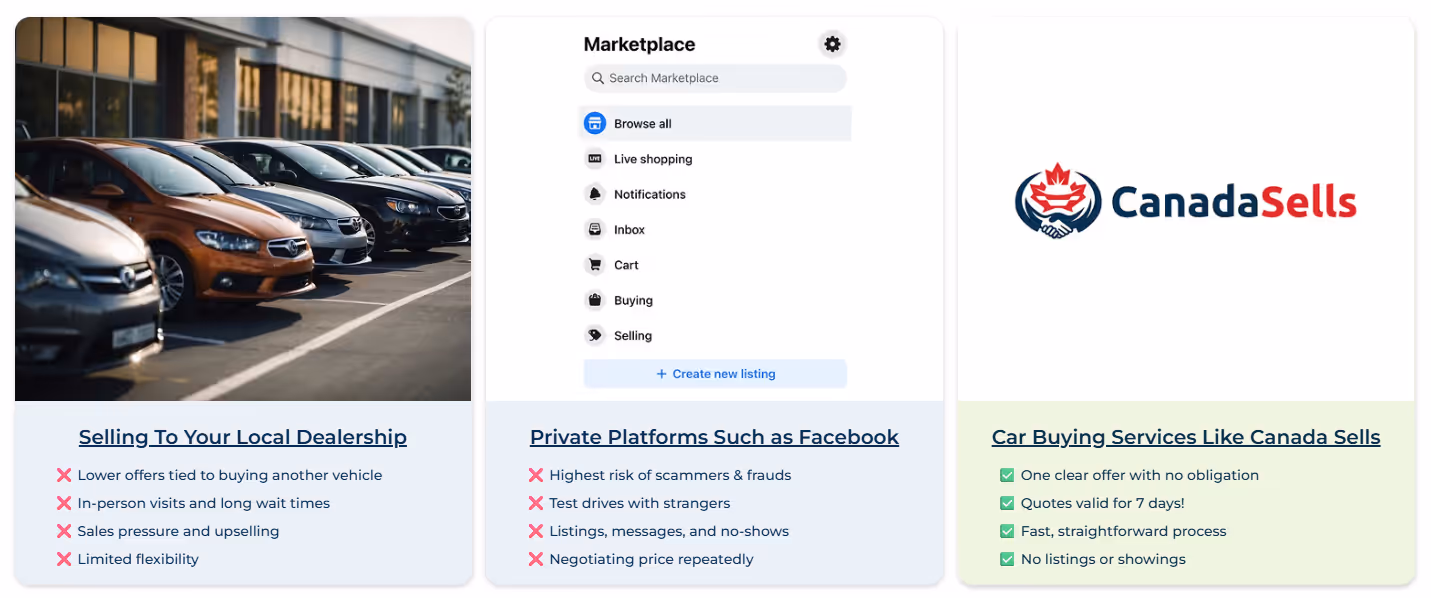The width and height of the screenshot is (1431, 598).
Task: Click Create new listing button
Action: pos(715,374)
